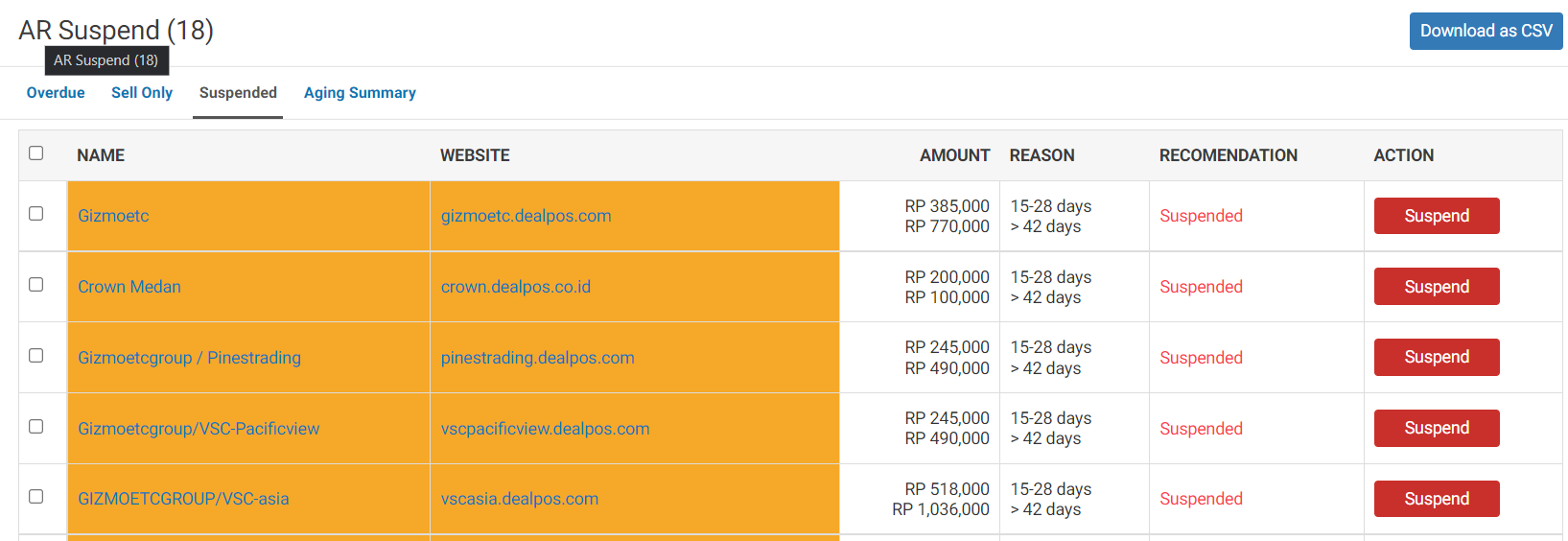Open the Crown Medan customer link
Image resolution: width=1568 pixels, height=541 pixels.
tap(129, 287)
